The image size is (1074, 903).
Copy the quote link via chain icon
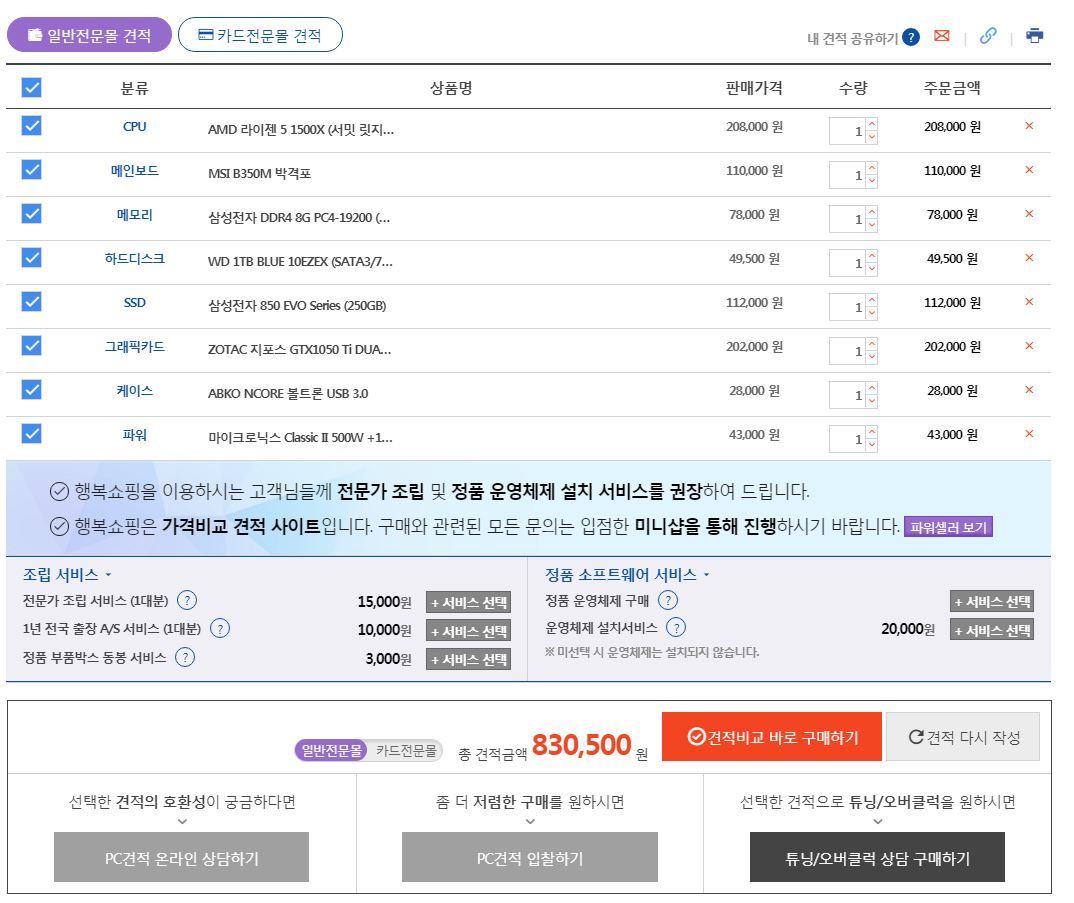pos(989,37)
